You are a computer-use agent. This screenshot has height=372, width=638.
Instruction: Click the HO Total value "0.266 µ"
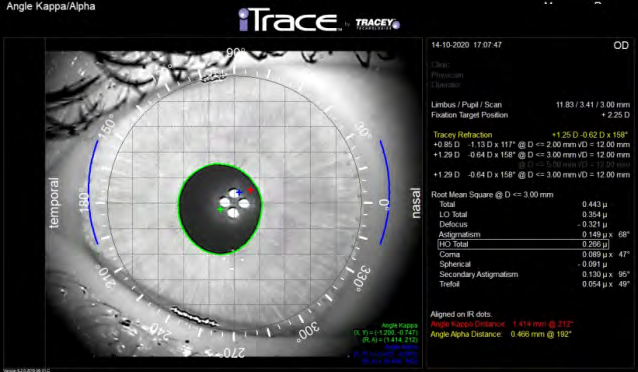(594, 244)
